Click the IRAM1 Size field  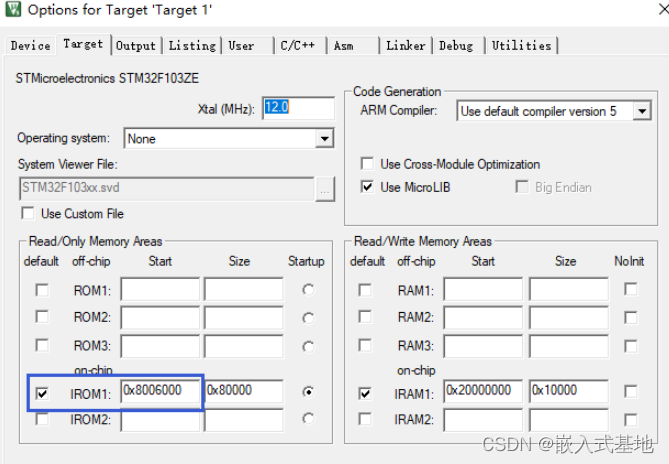[568, 391]
